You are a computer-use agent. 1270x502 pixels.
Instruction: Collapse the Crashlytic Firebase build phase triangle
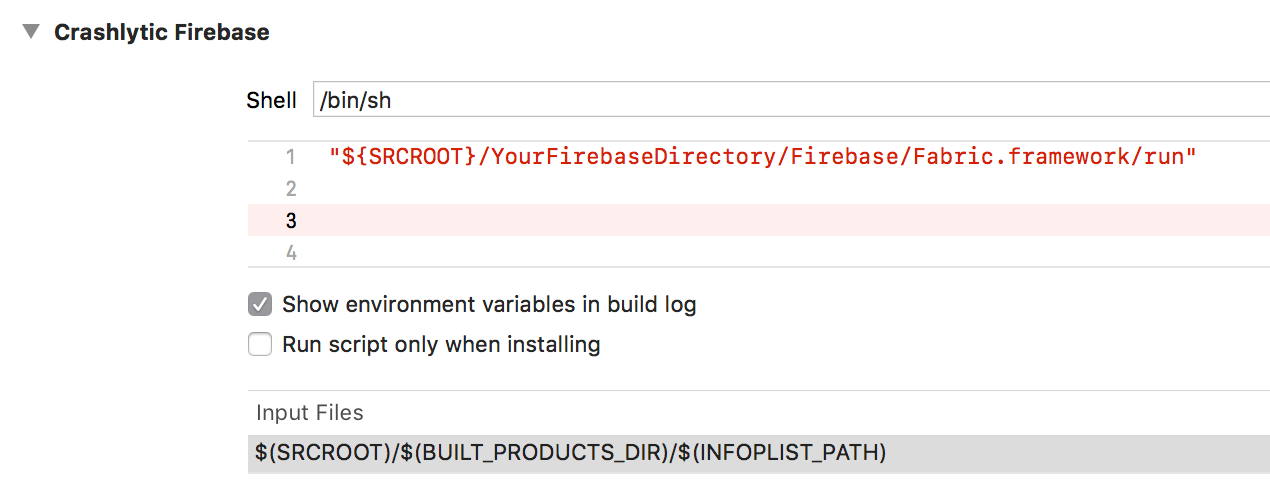click(x=32, y=32)
